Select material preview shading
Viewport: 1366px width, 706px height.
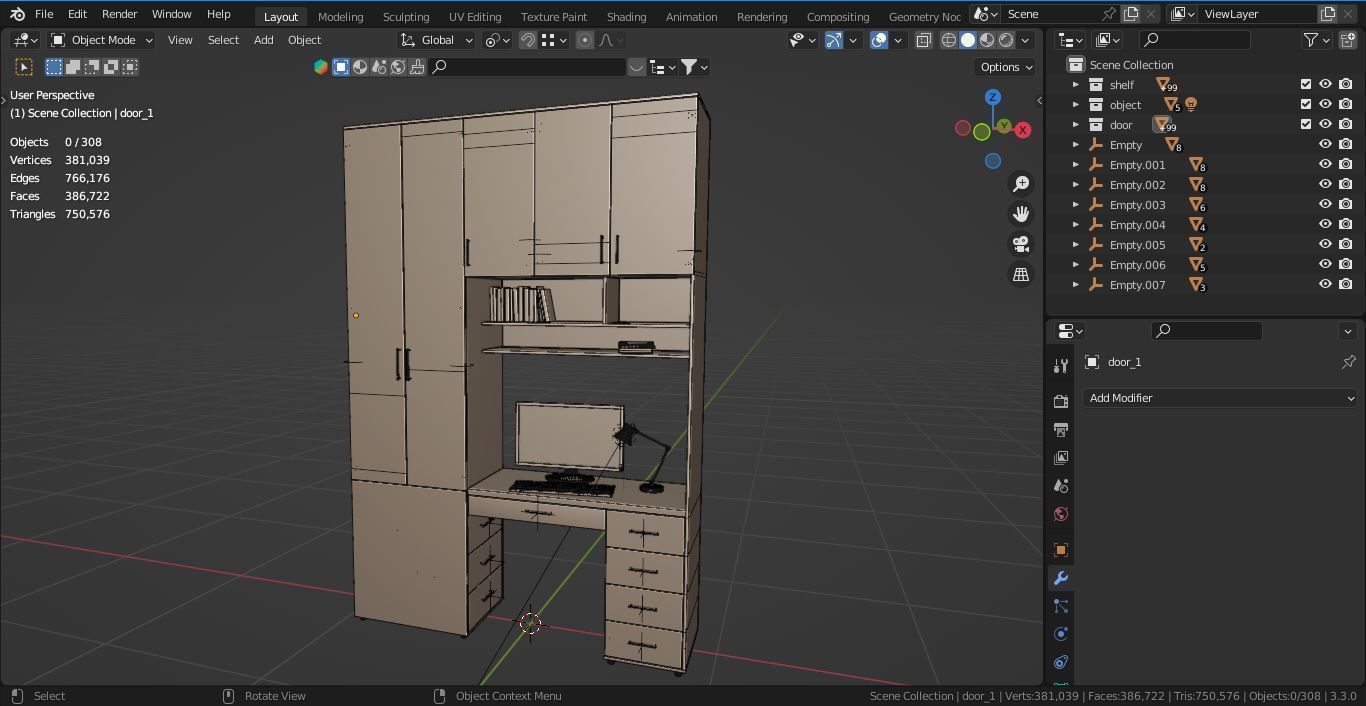[x=987, y=40]
